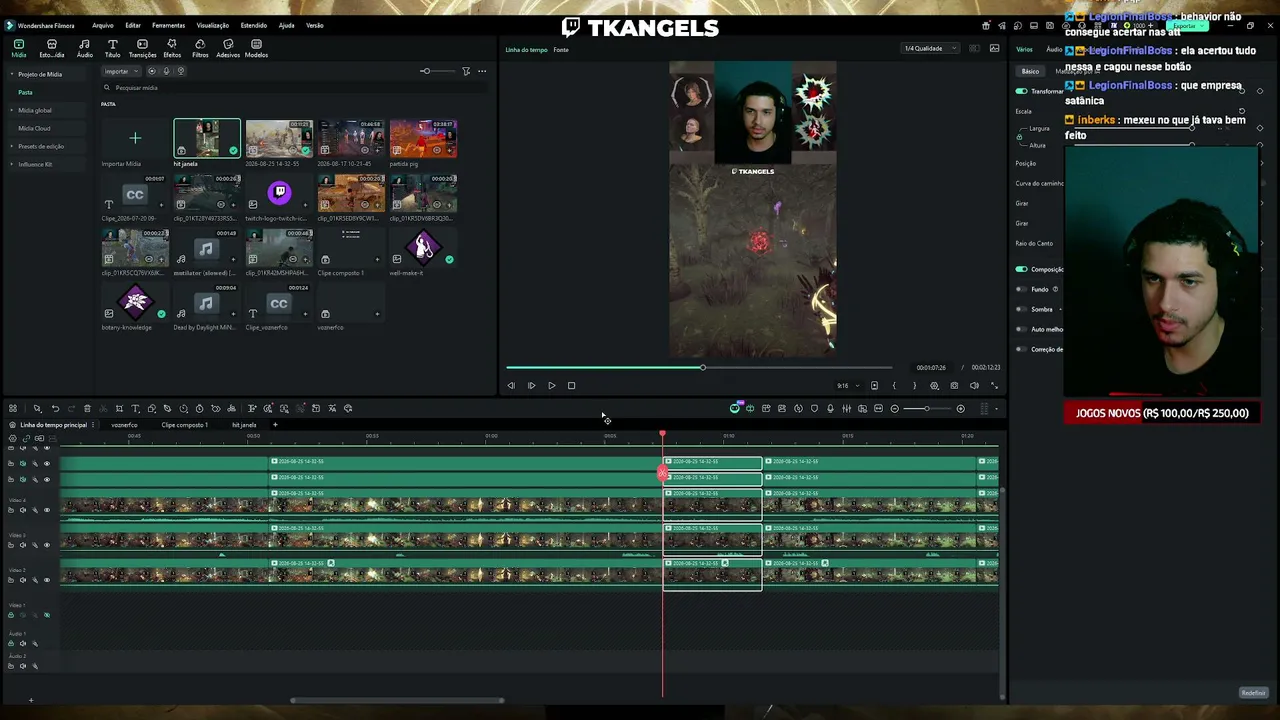This screenshot has height=720, width=1280.
Task: Open the Linha do tempo principal tab menu
Action: pyautogui.click(x=93, y=425)
